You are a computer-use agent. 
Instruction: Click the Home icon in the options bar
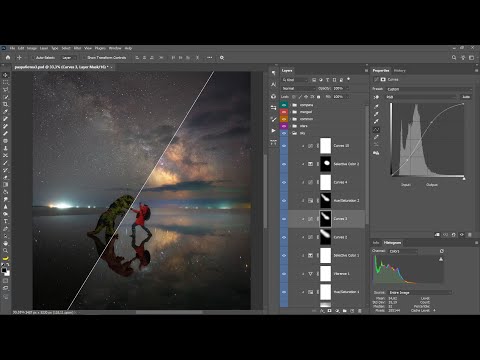pyautogui.click(x=8, y=57)
